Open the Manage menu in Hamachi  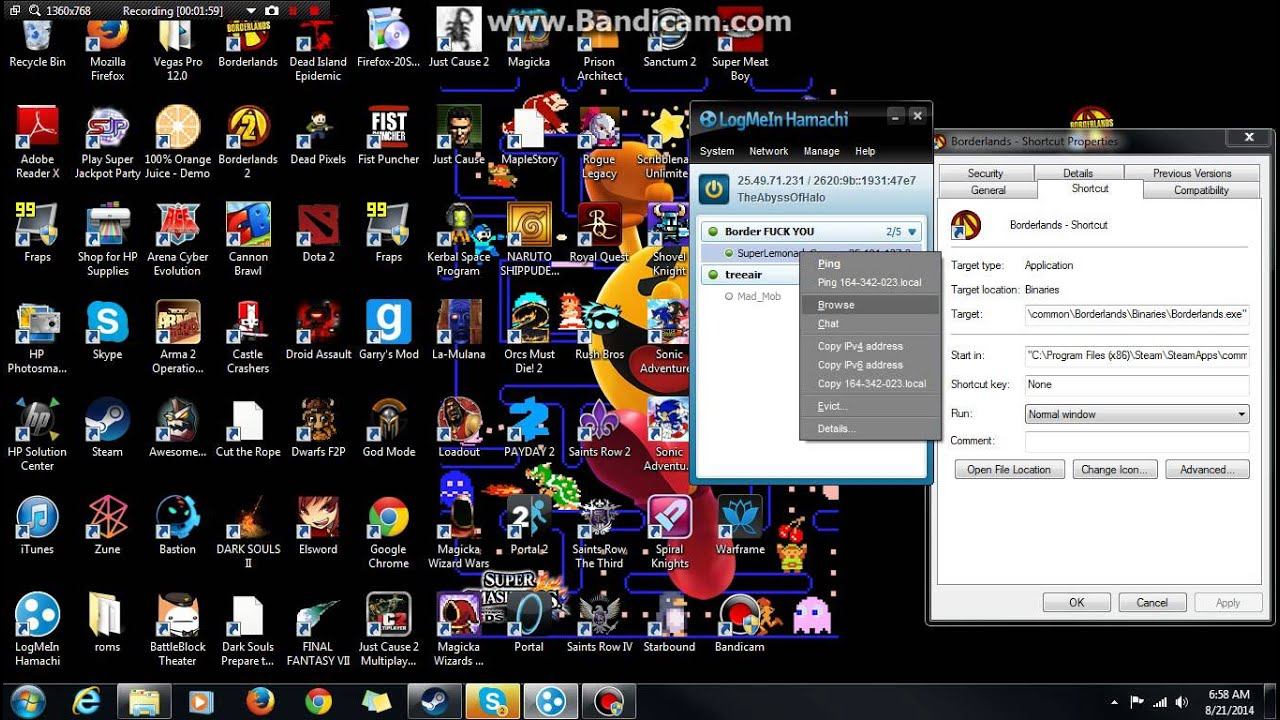tap(821, 151)
